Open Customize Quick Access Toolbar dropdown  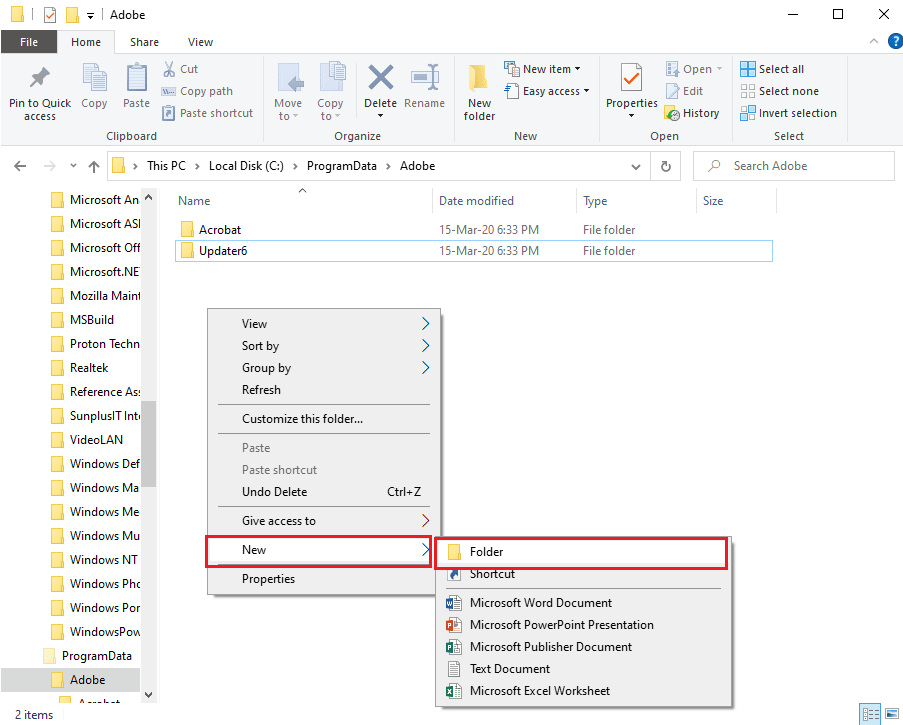click(90, 16)
